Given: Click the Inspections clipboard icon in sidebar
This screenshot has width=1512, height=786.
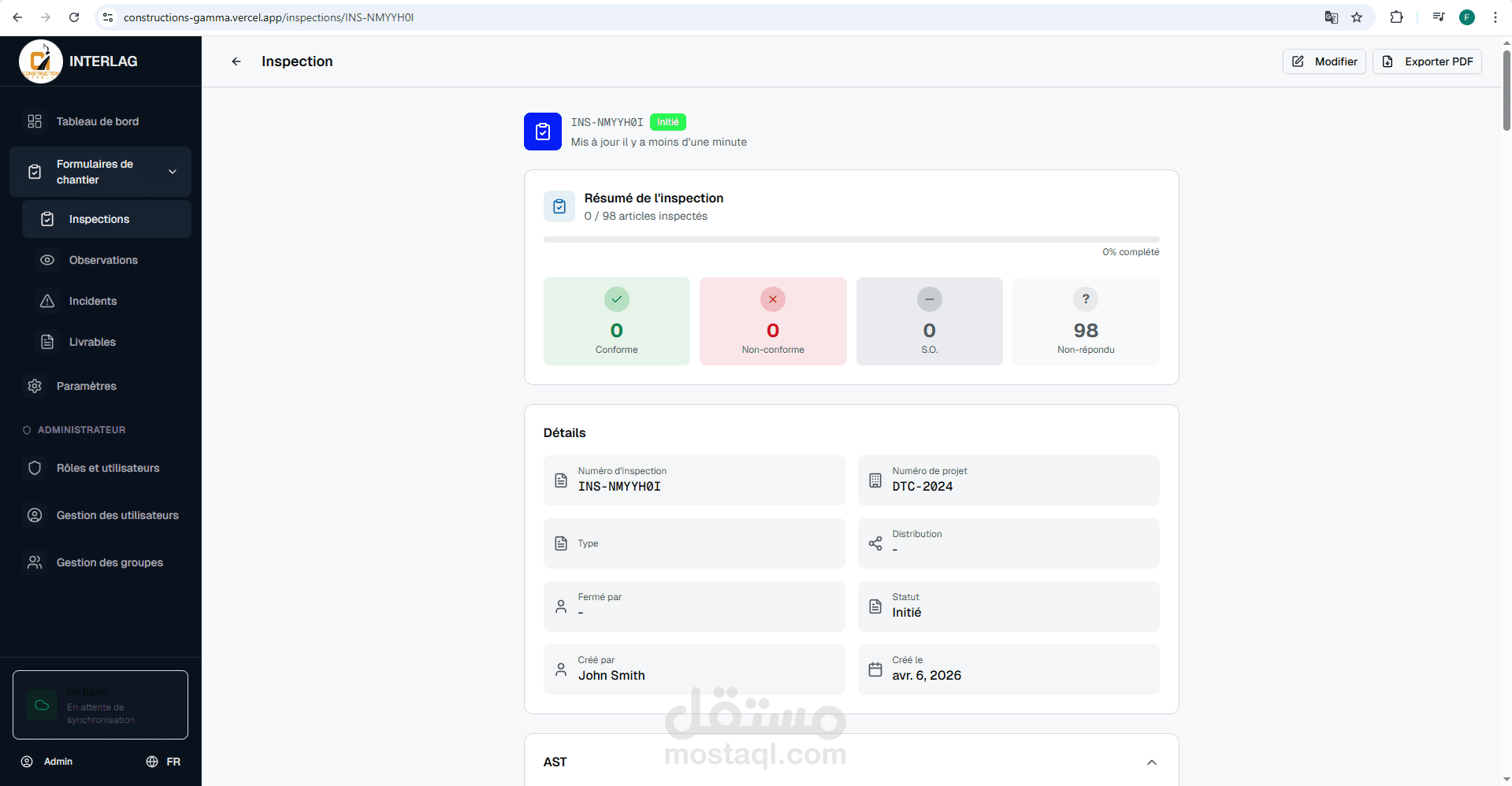Looking at the screenshot, I should point(47,219).
